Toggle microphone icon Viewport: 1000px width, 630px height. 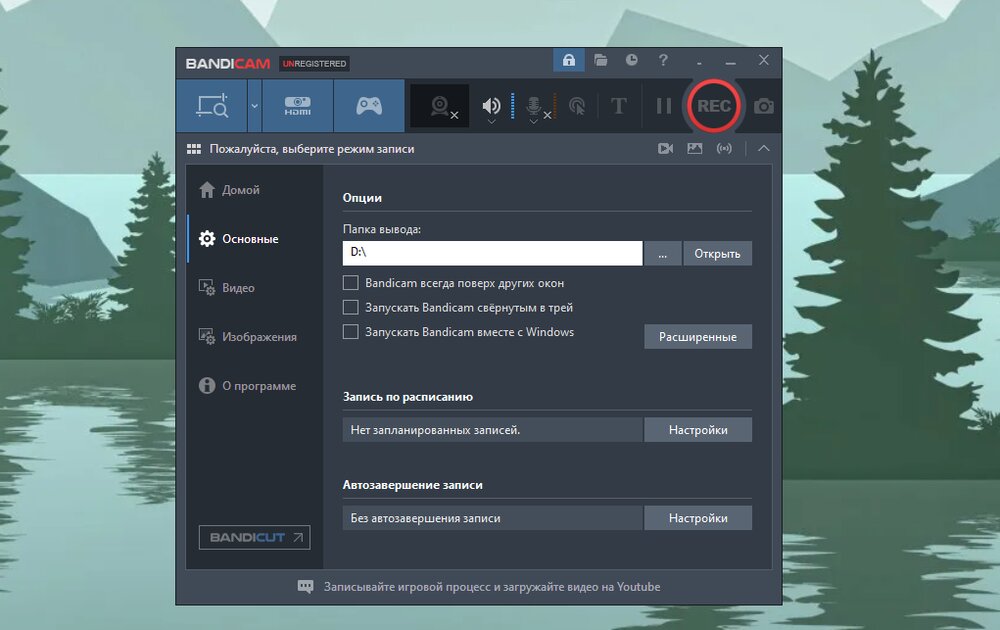point(534,105)
